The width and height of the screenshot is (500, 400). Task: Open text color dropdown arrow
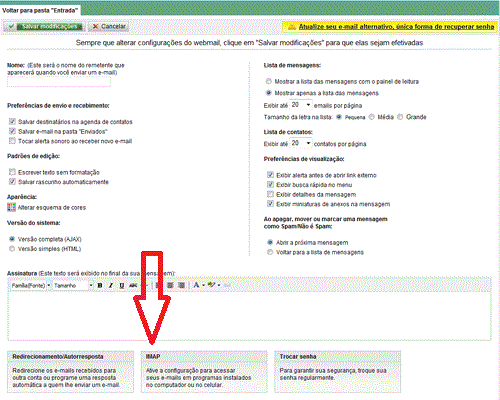203,285
